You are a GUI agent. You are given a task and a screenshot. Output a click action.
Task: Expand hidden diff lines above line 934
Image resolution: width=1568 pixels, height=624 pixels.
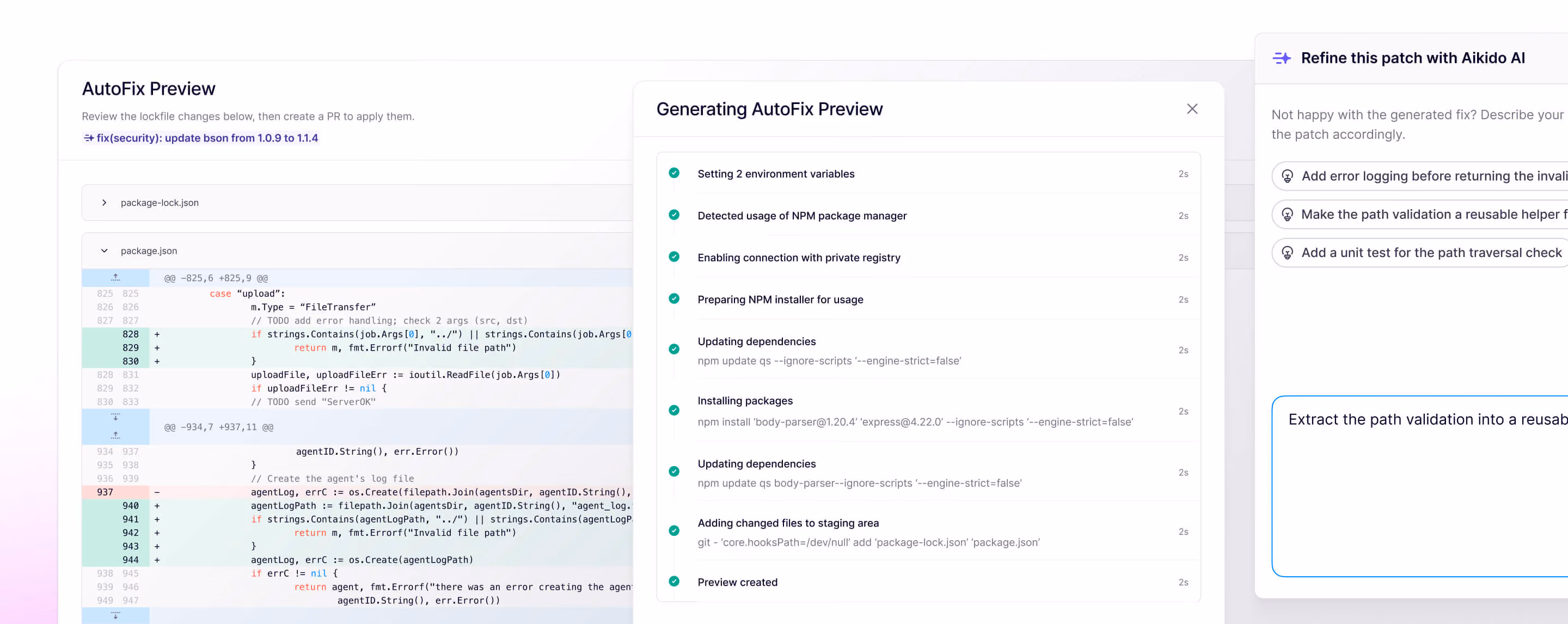tap(115, 435)
